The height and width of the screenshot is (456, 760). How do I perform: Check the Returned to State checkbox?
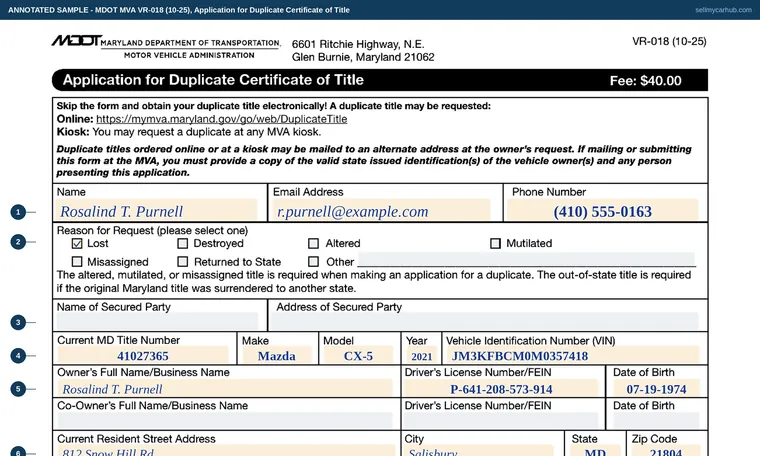183,262
